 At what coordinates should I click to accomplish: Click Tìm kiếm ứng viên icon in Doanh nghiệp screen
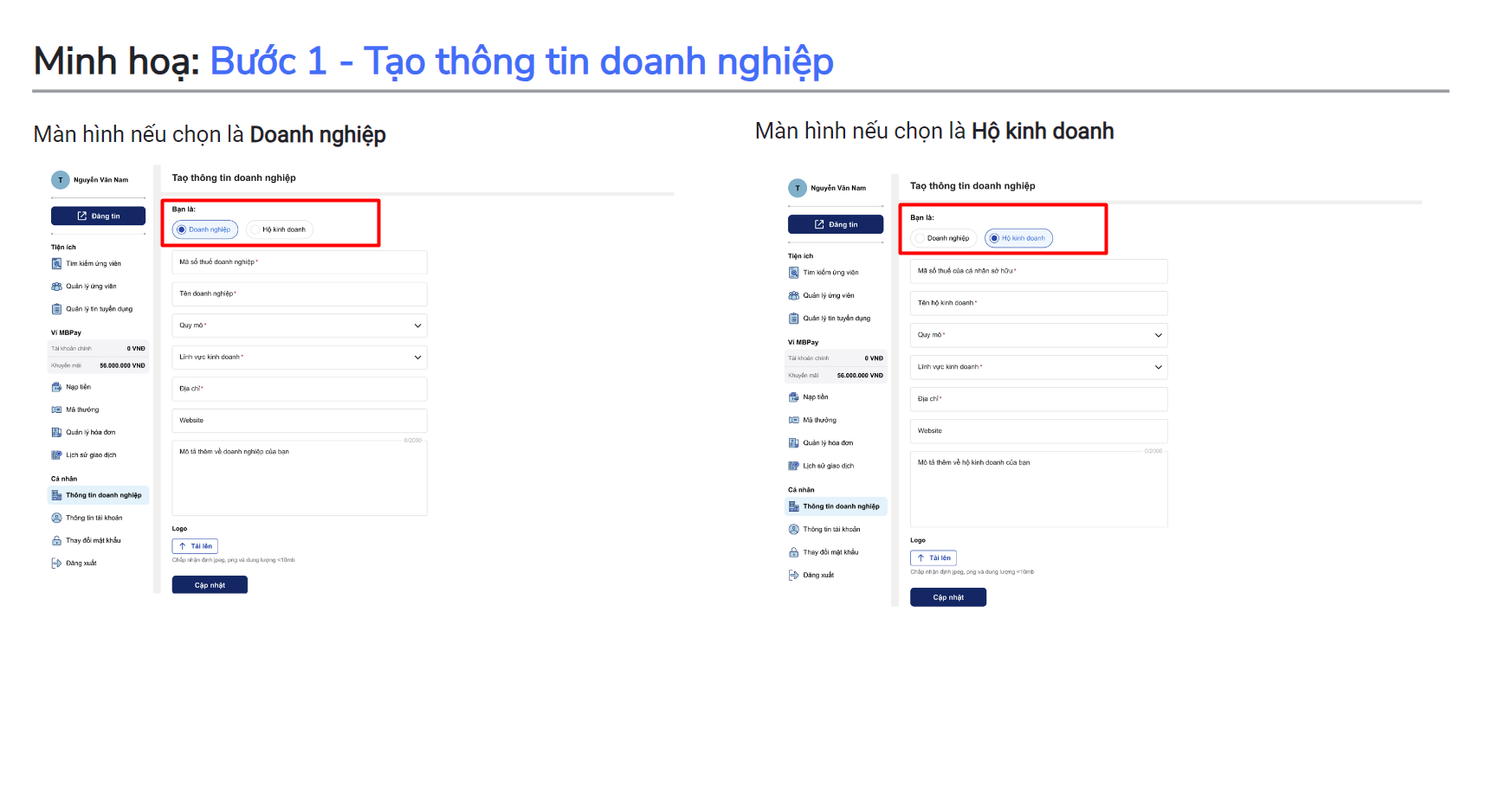click(x=56, y=264)
